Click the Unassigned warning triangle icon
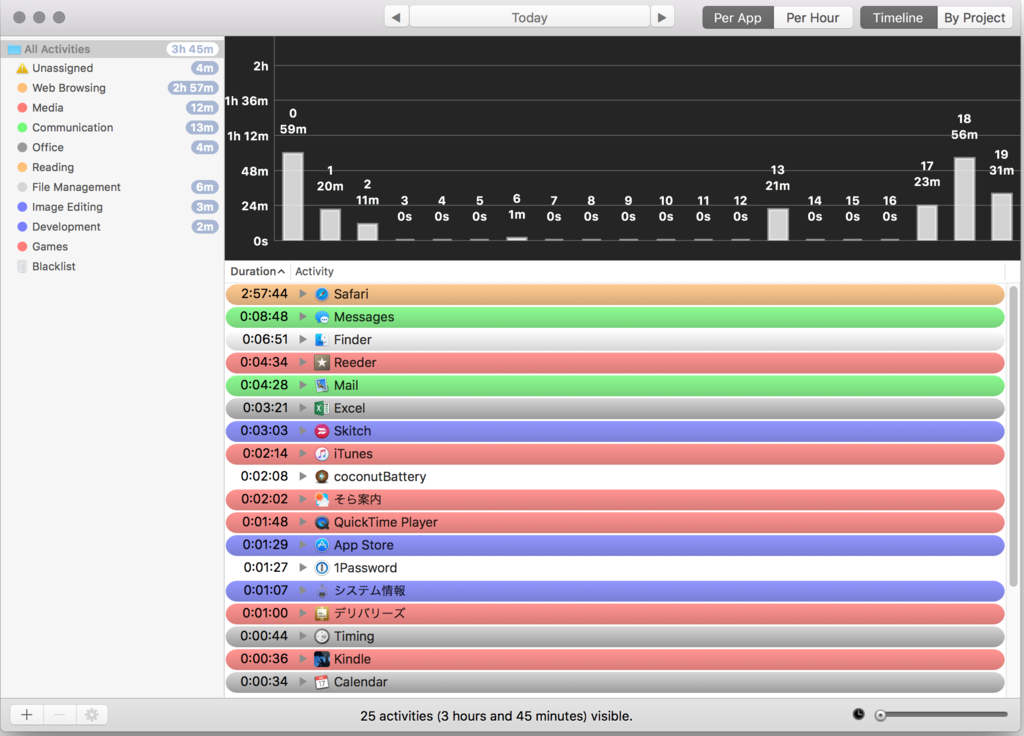The width and height of the screenshot is (1024, 736). point(22,68)
